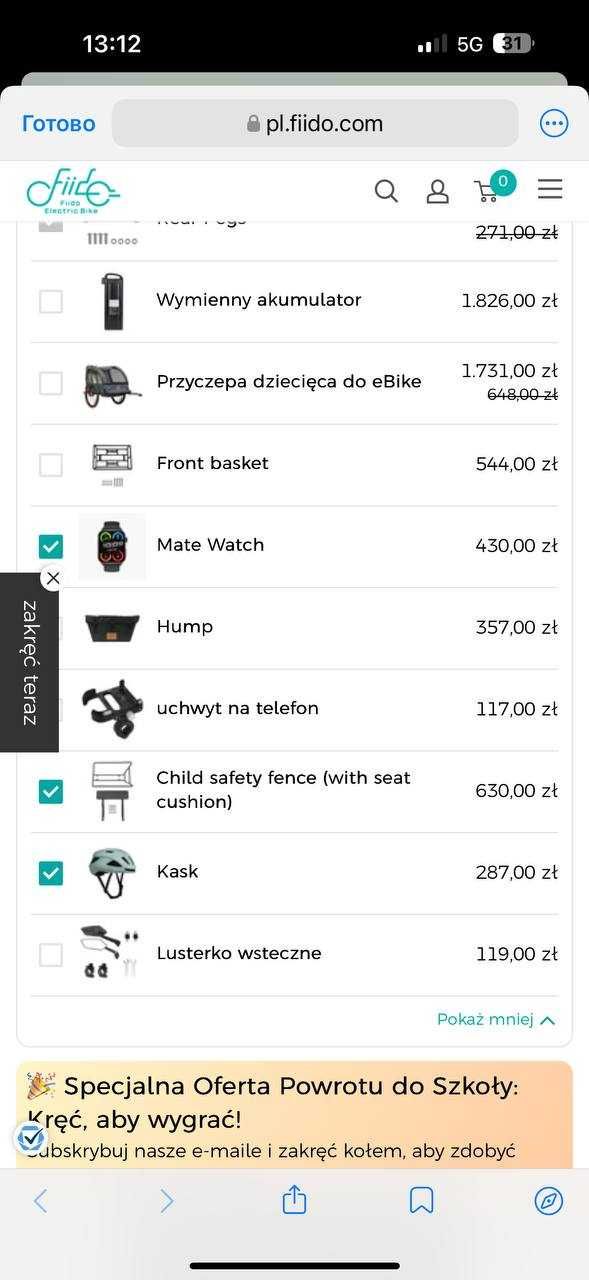
Task: Tap Готово to close the browser
Action: point(59,124)
